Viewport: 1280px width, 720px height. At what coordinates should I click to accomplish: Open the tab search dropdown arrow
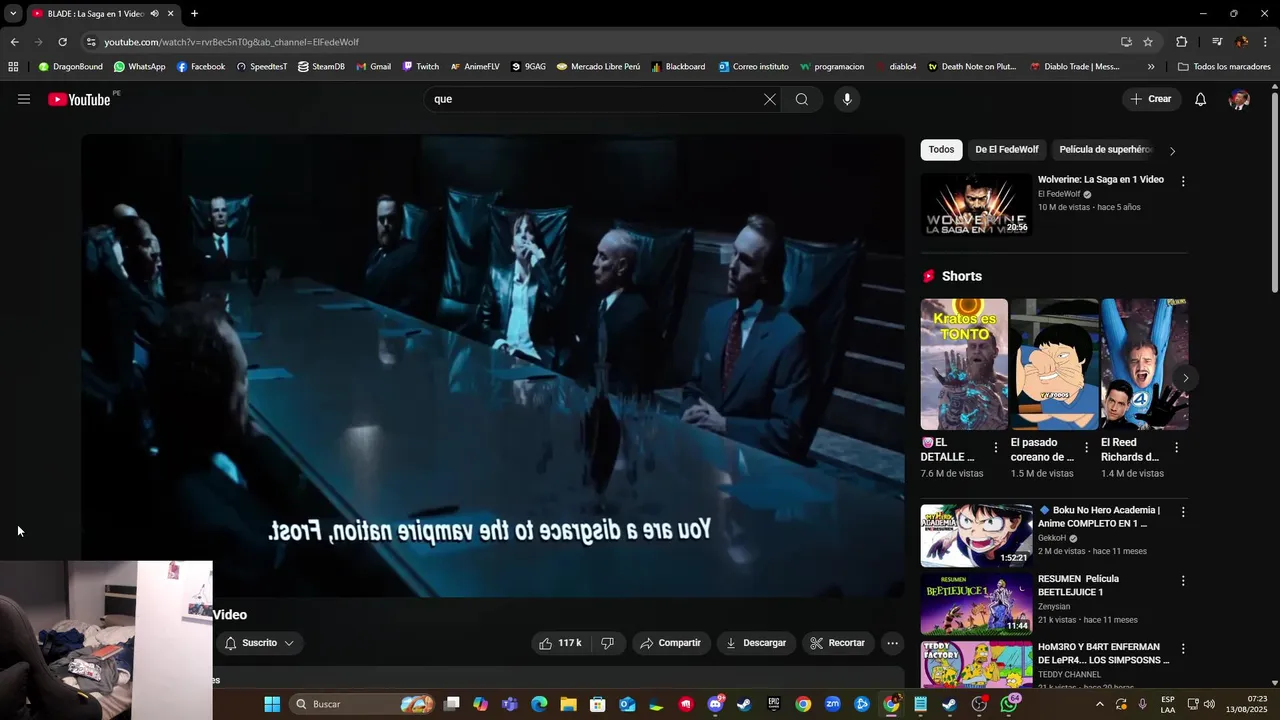coord(13,13)
